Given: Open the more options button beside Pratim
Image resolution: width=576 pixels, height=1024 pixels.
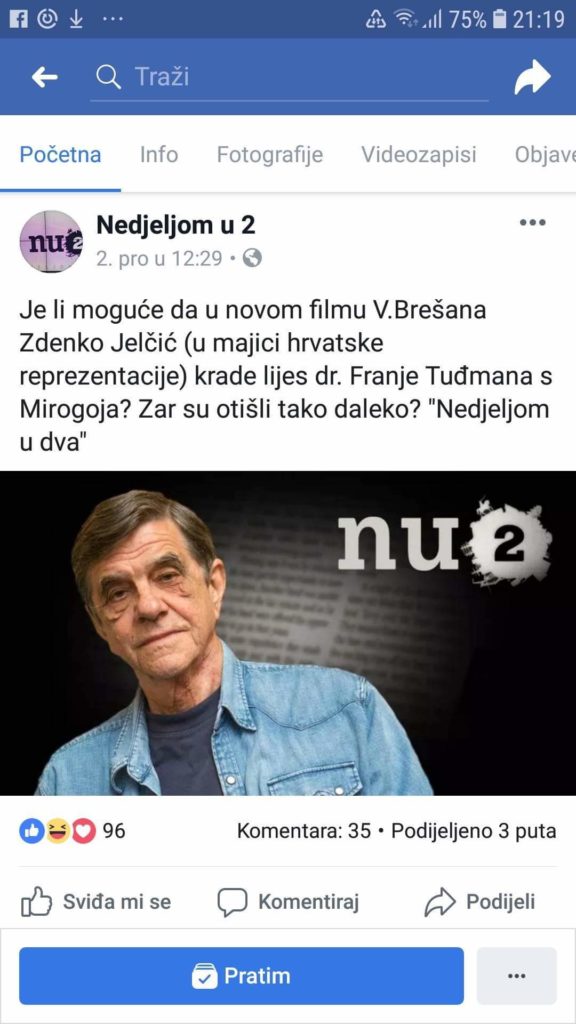Looking at the screenshot, I should point(517,976).
